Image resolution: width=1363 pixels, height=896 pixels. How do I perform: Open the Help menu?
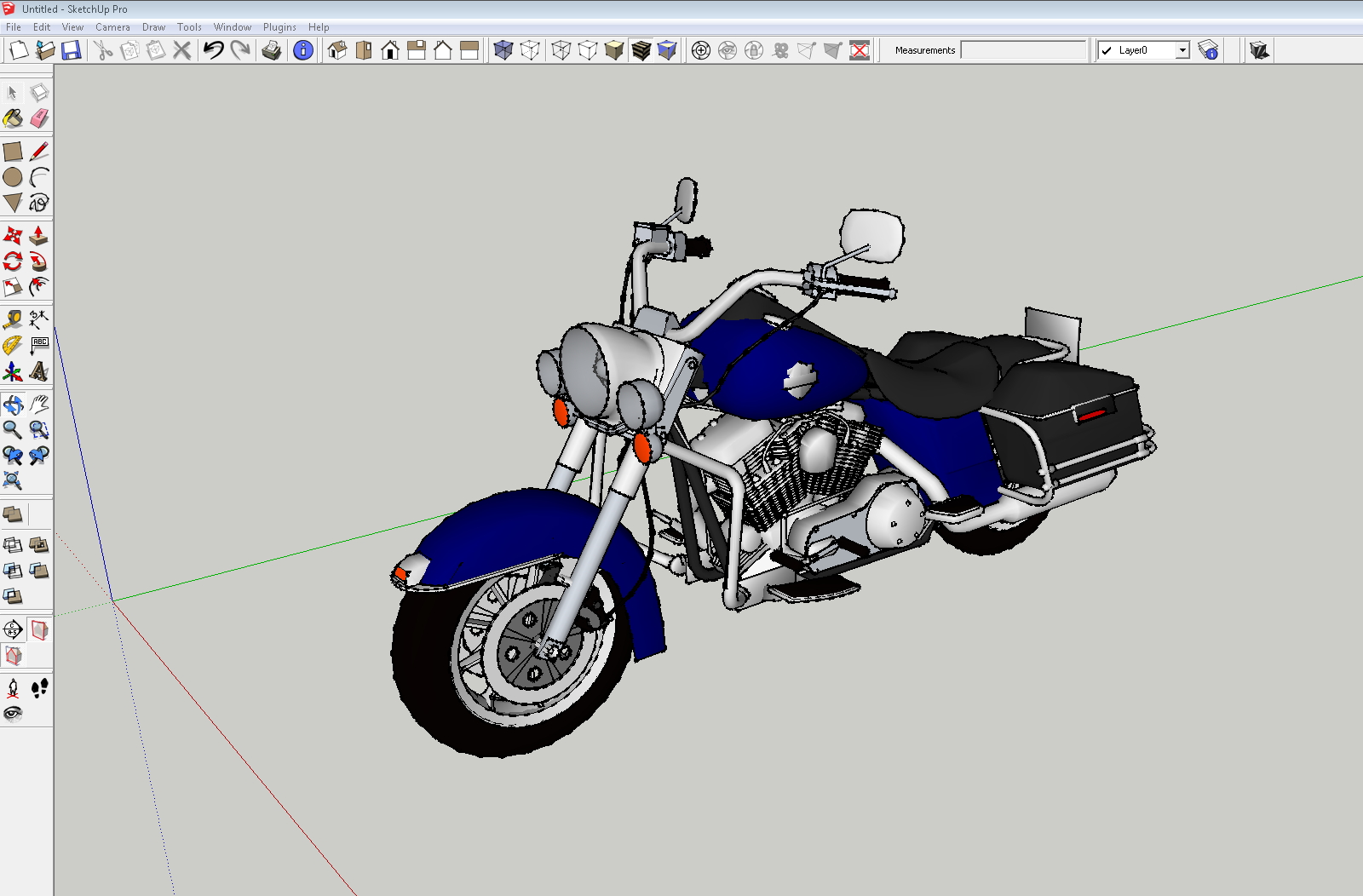click(319, 27)
